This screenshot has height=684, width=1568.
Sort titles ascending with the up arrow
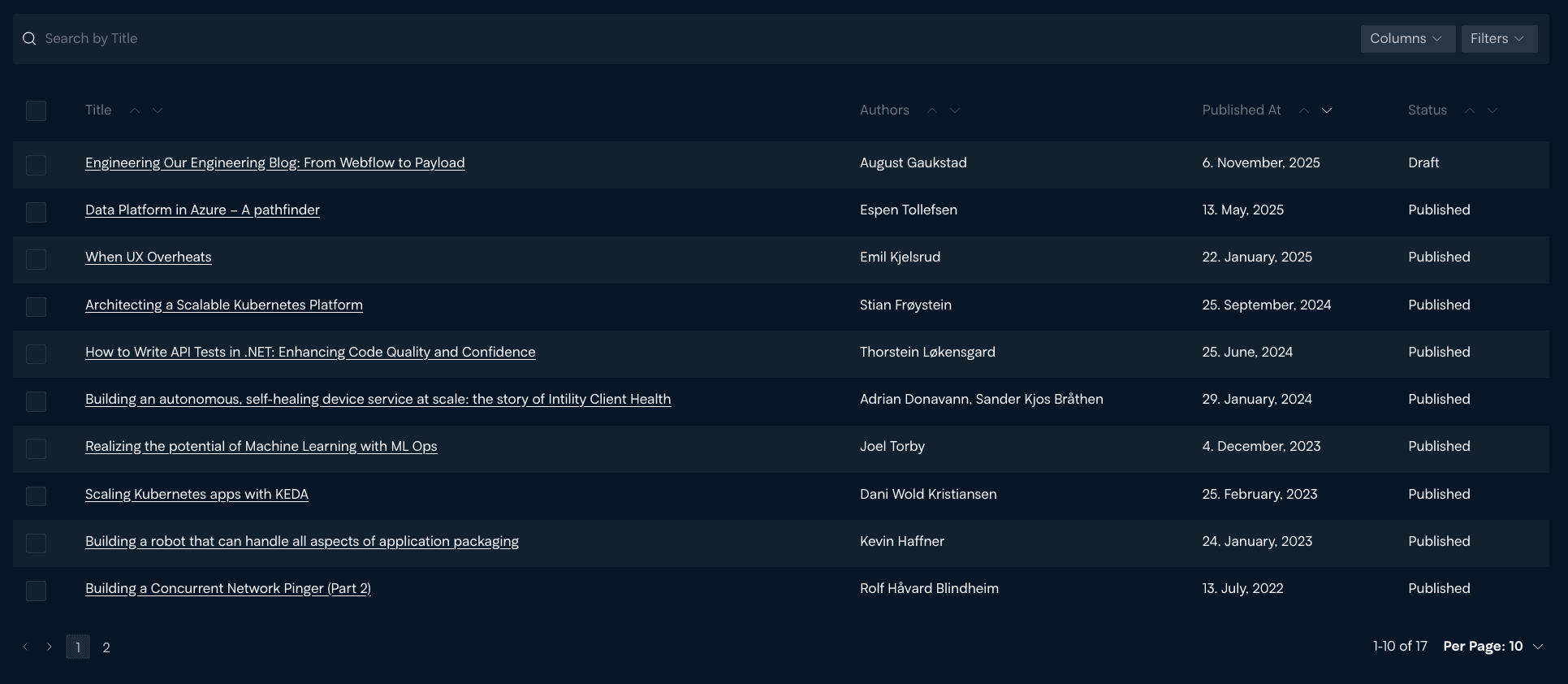tap(135, 111)
